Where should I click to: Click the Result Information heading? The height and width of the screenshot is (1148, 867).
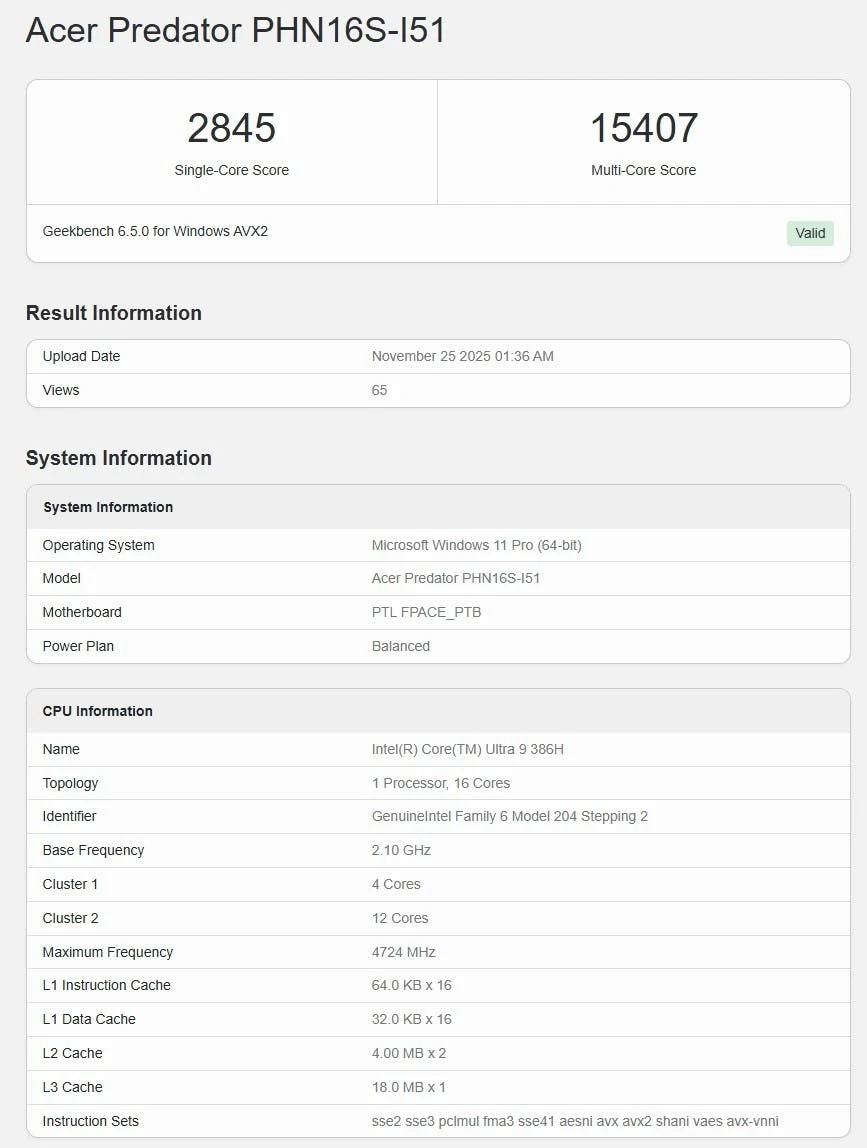[x=114, y=313]
